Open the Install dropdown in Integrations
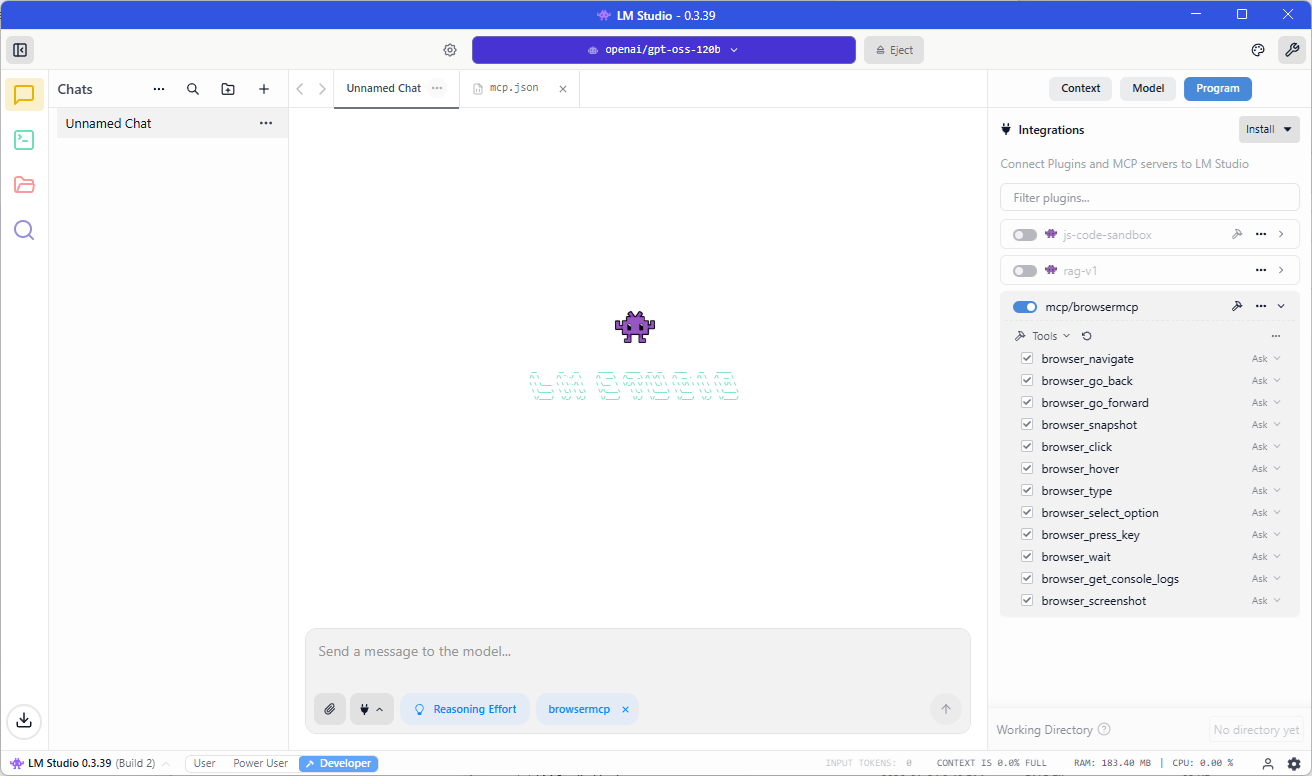The image size is (1312, 776). [1268, 129]
